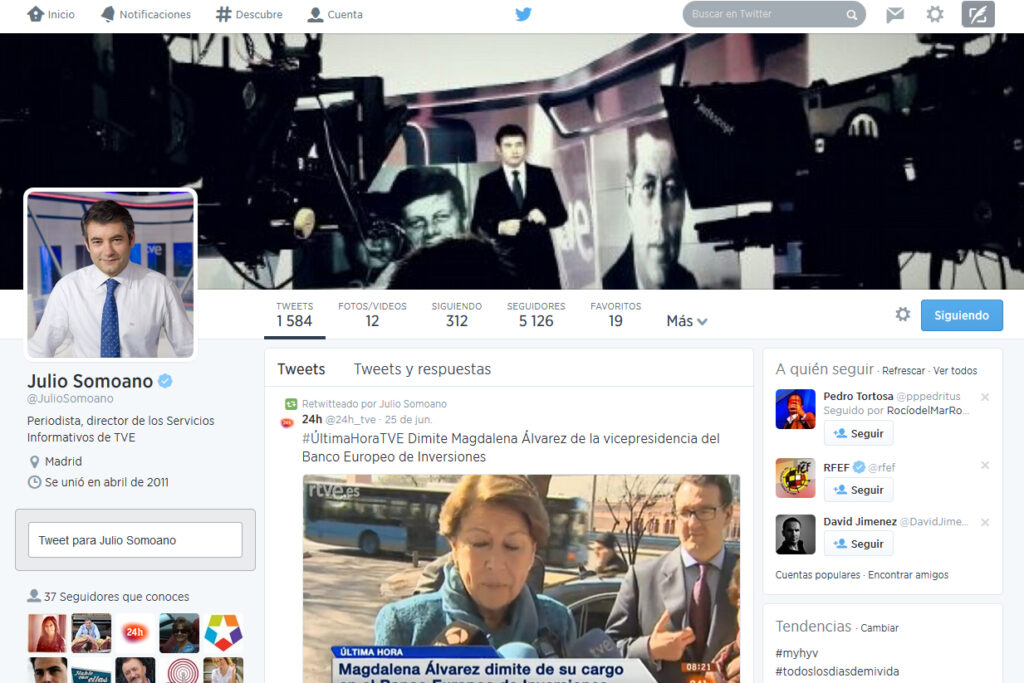Click the @JulioSomoano handle
The image size is (1024, 683).
pyautogui.click(x=70, y=398)
